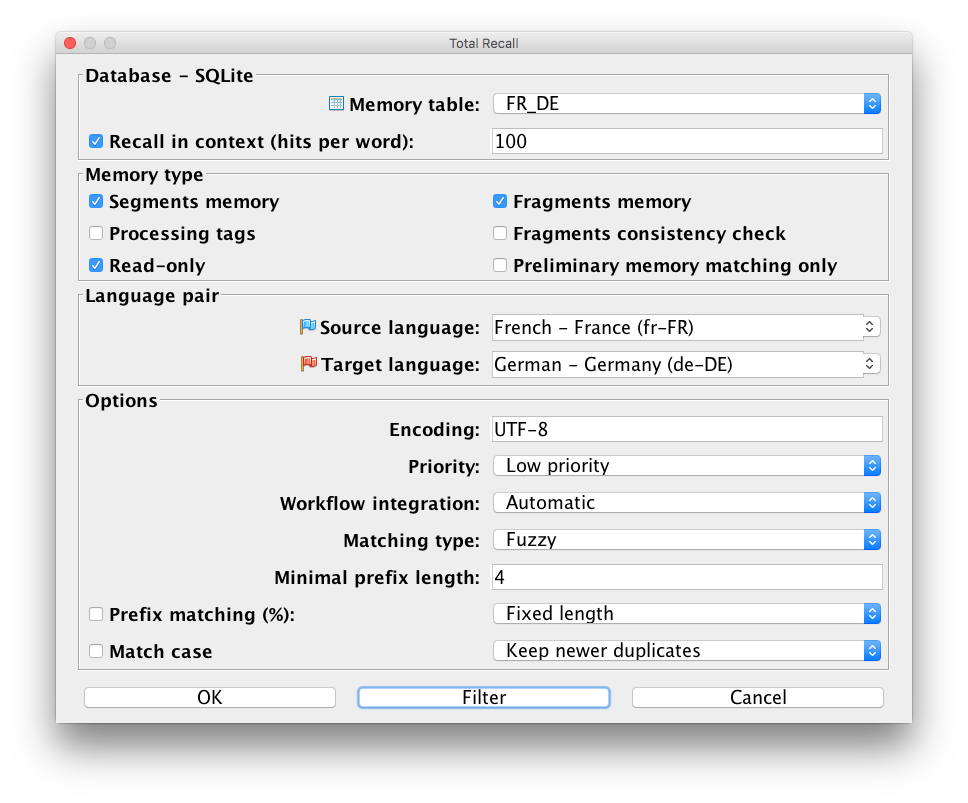Click the red target language flag icon
This screenshot has height=803, width=968.
click(309, 364)
